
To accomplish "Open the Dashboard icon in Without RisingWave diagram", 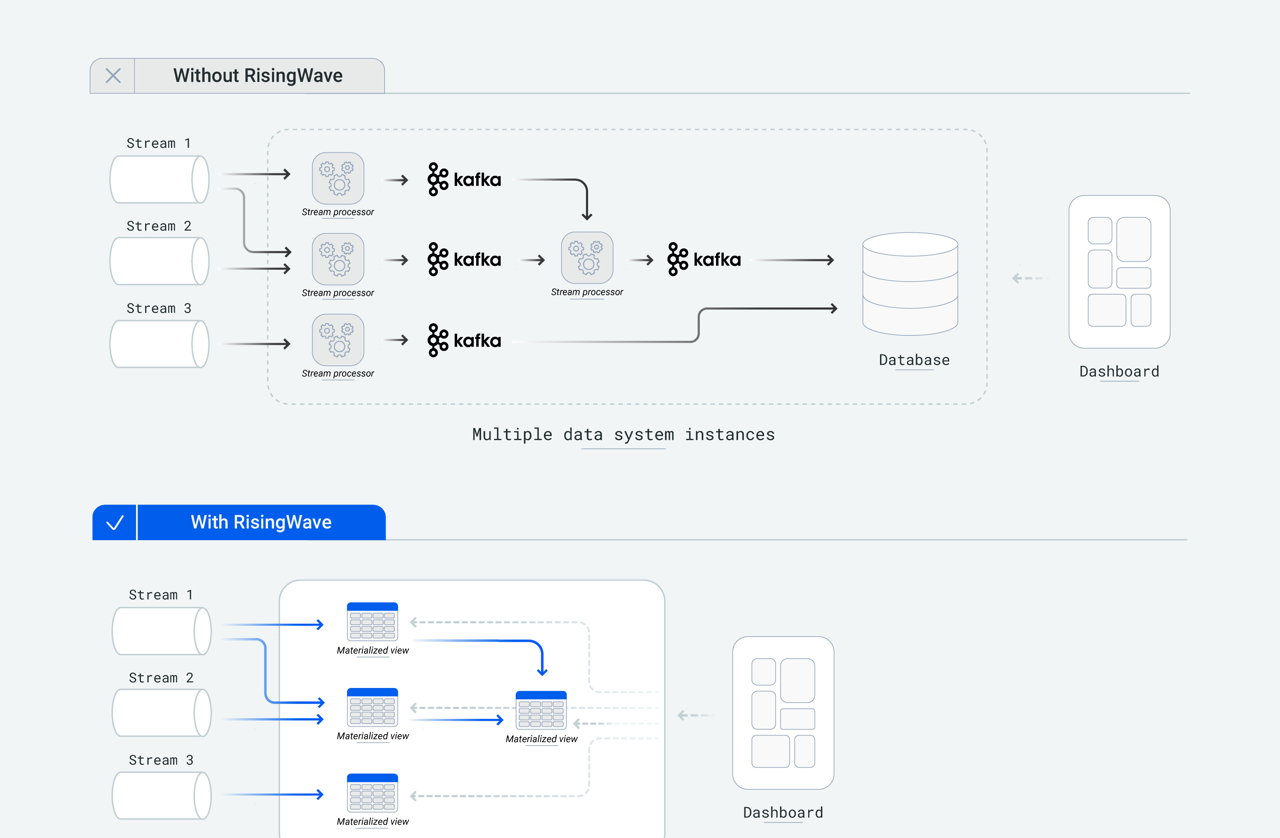I will [x=1120, y=272].
